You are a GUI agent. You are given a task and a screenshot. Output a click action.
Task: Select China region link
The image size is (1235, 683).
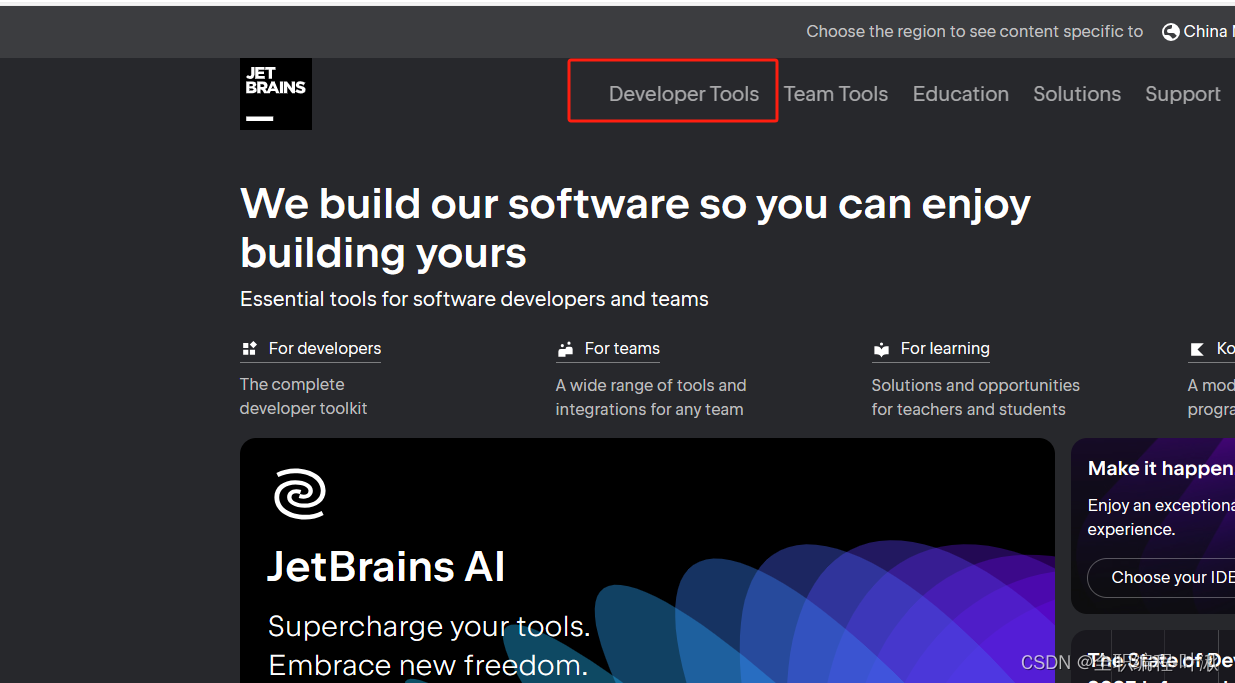click(1198, 32)
